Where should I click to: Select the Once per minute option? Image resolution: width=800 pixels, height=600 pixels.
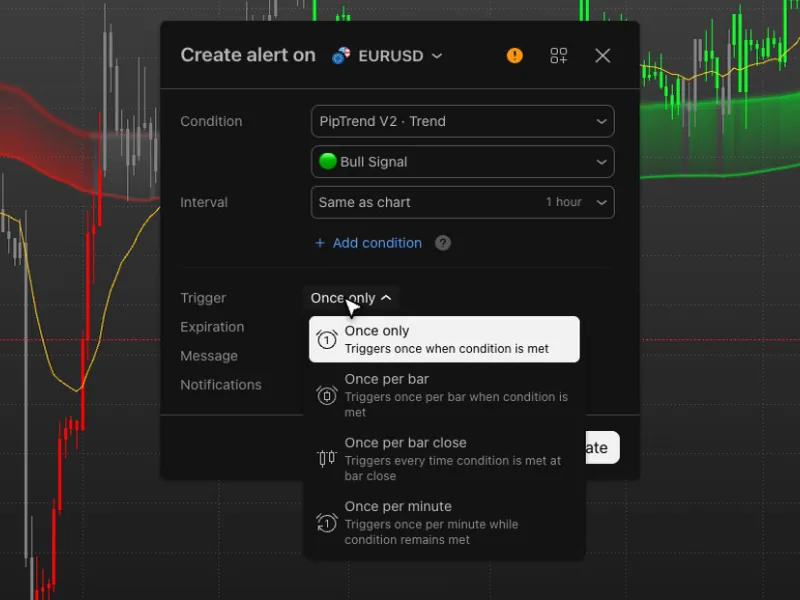[x=444, y=522]
